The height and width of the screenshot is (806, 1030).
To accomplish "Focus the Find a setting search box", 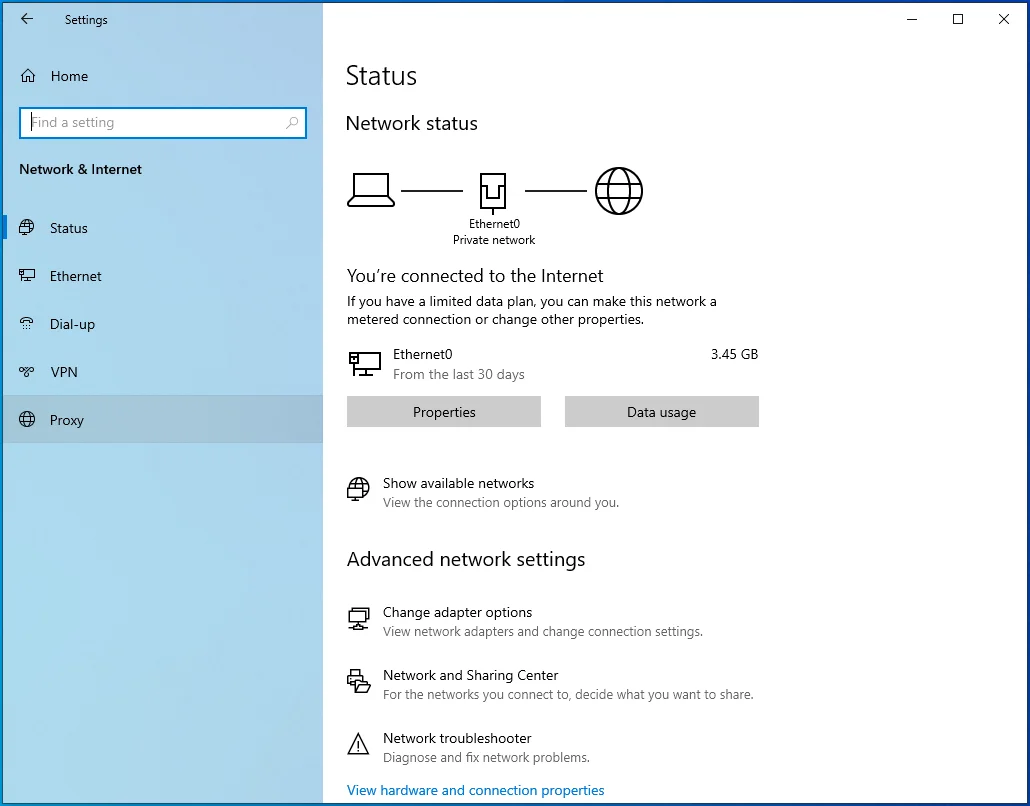I will [163, 123].
